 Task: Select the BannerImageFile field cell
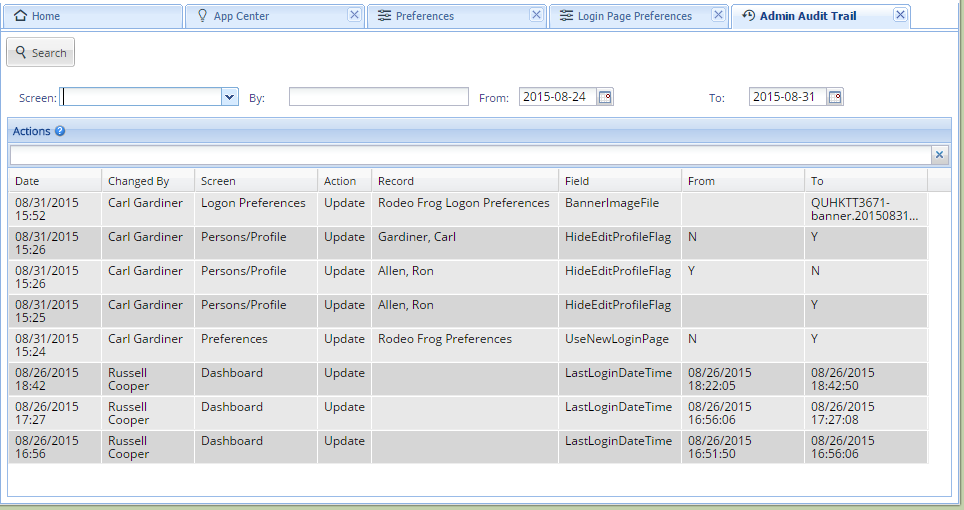tap(620, 210)
